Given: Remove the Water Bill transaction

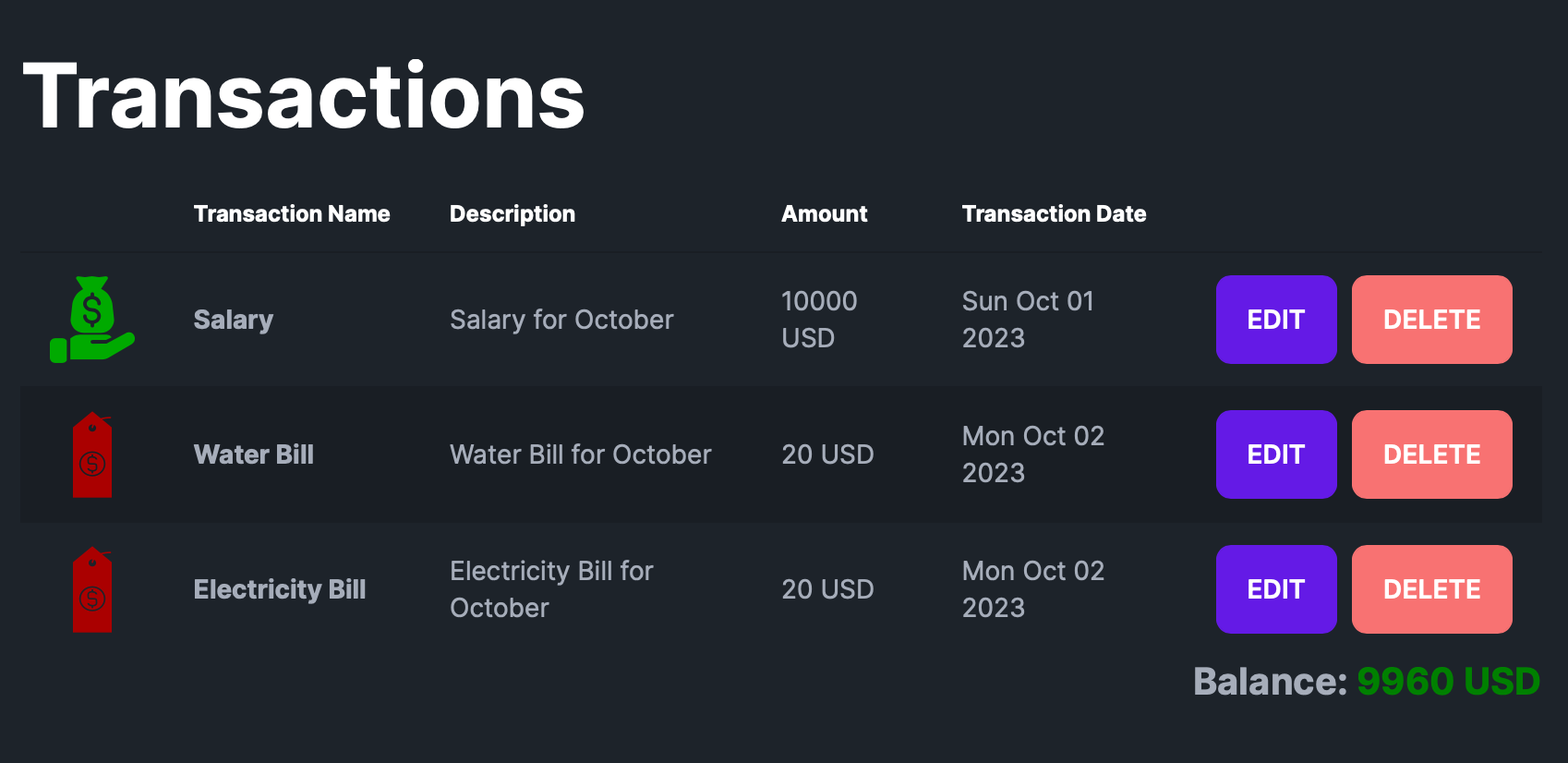Looking at the screenshot, I should 1431,454.
